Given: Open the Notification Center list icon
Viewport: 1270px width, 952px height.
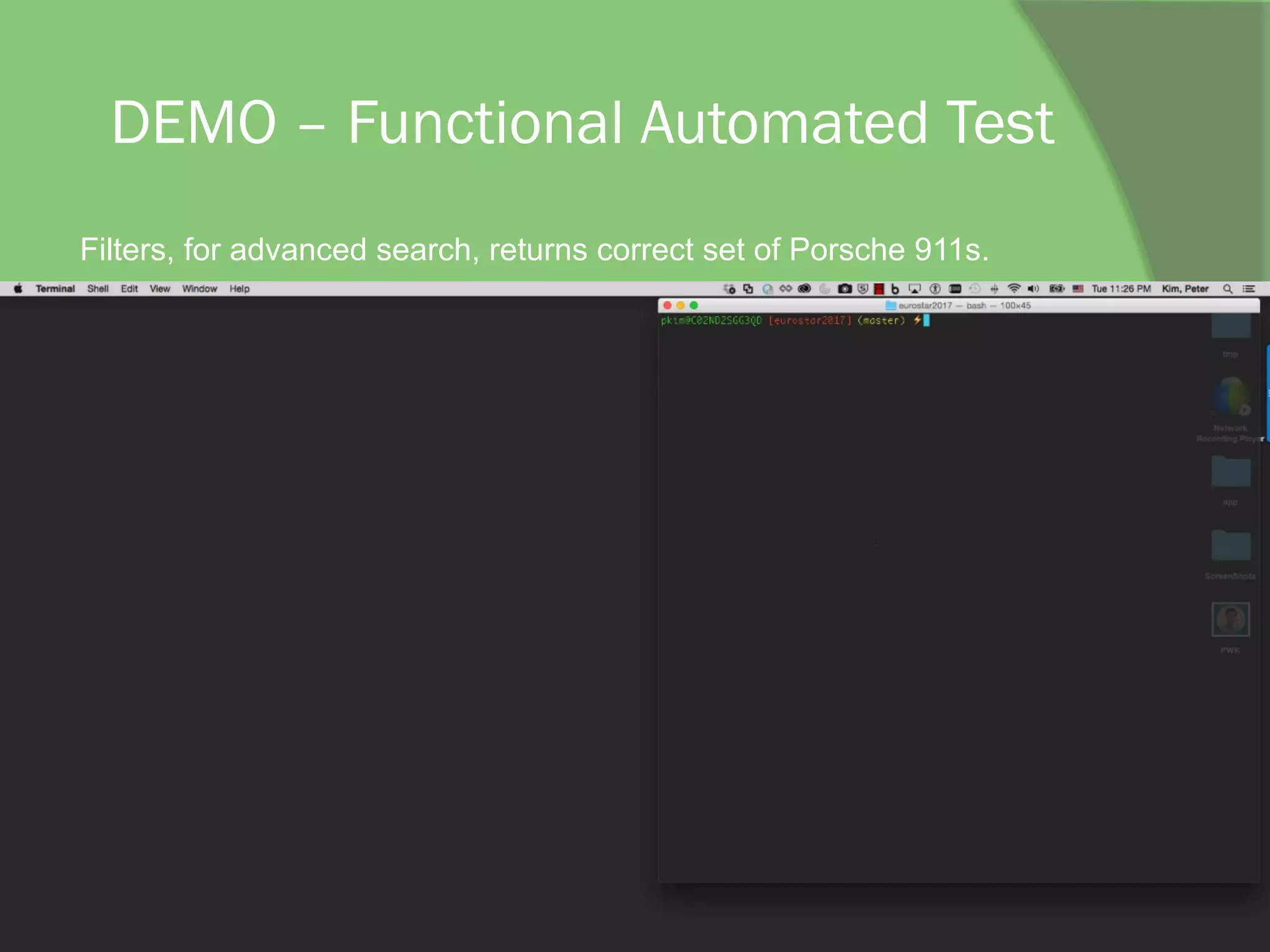Looking at the screenshot, I should (1249, 289).
